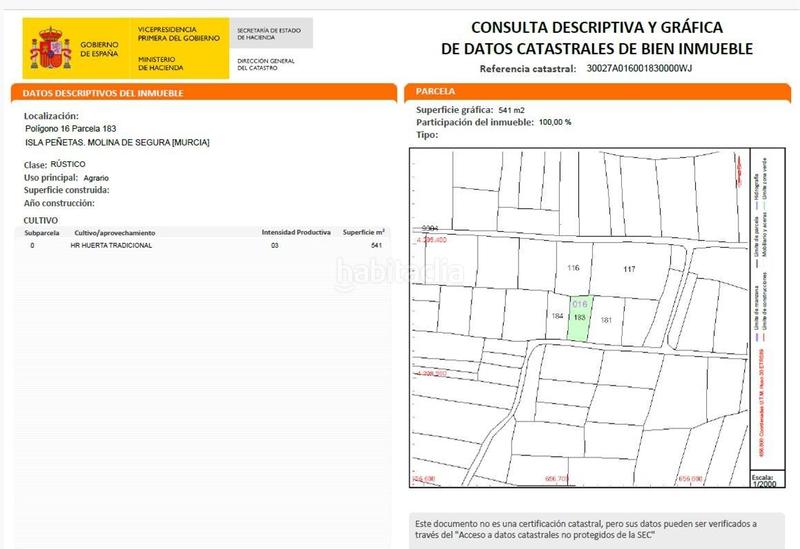Click the 9004 road label on map
The width and height of the screenshot is (800, 549).
point(431,228)
